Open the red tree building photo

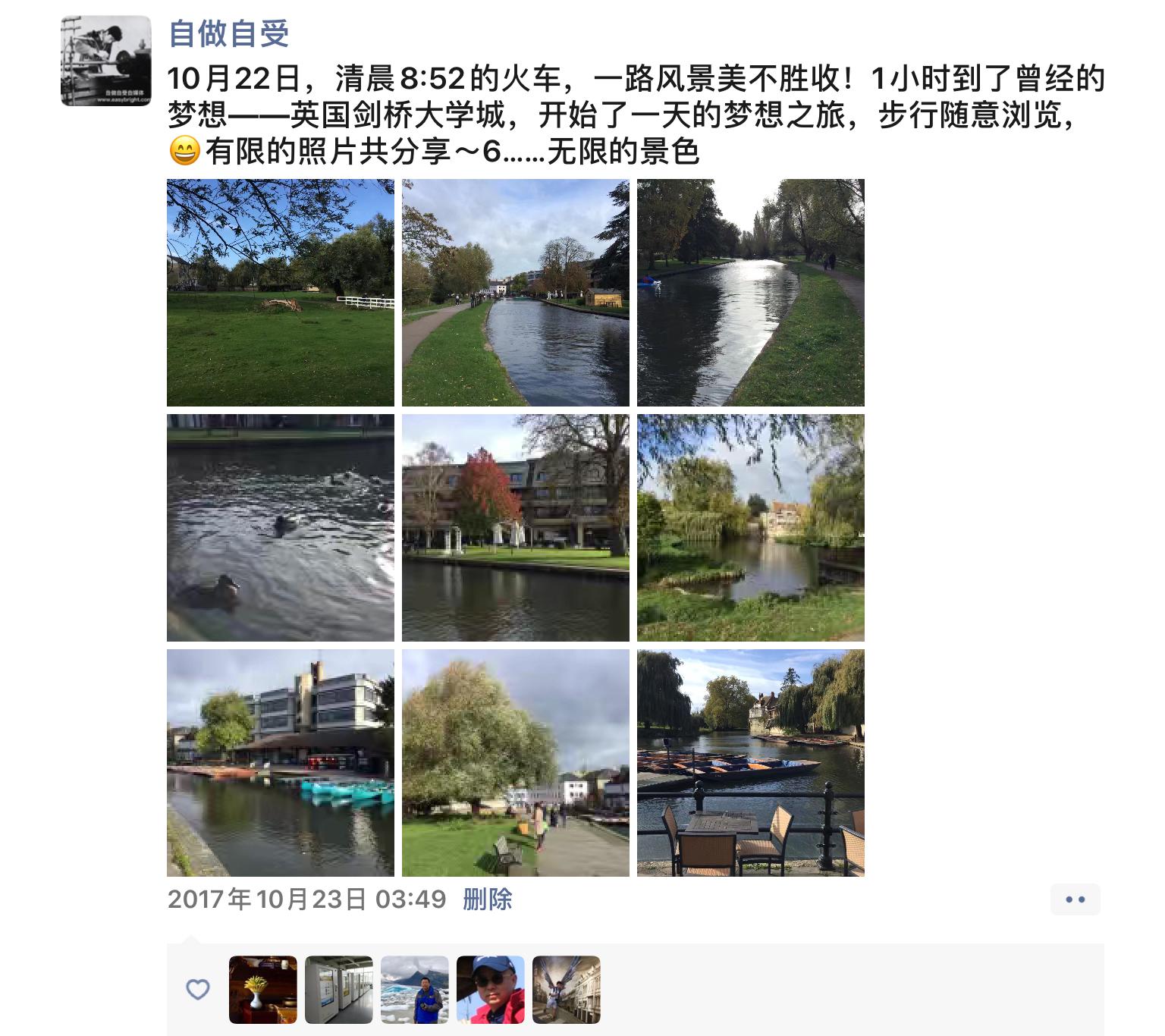[x=516, y=528]
